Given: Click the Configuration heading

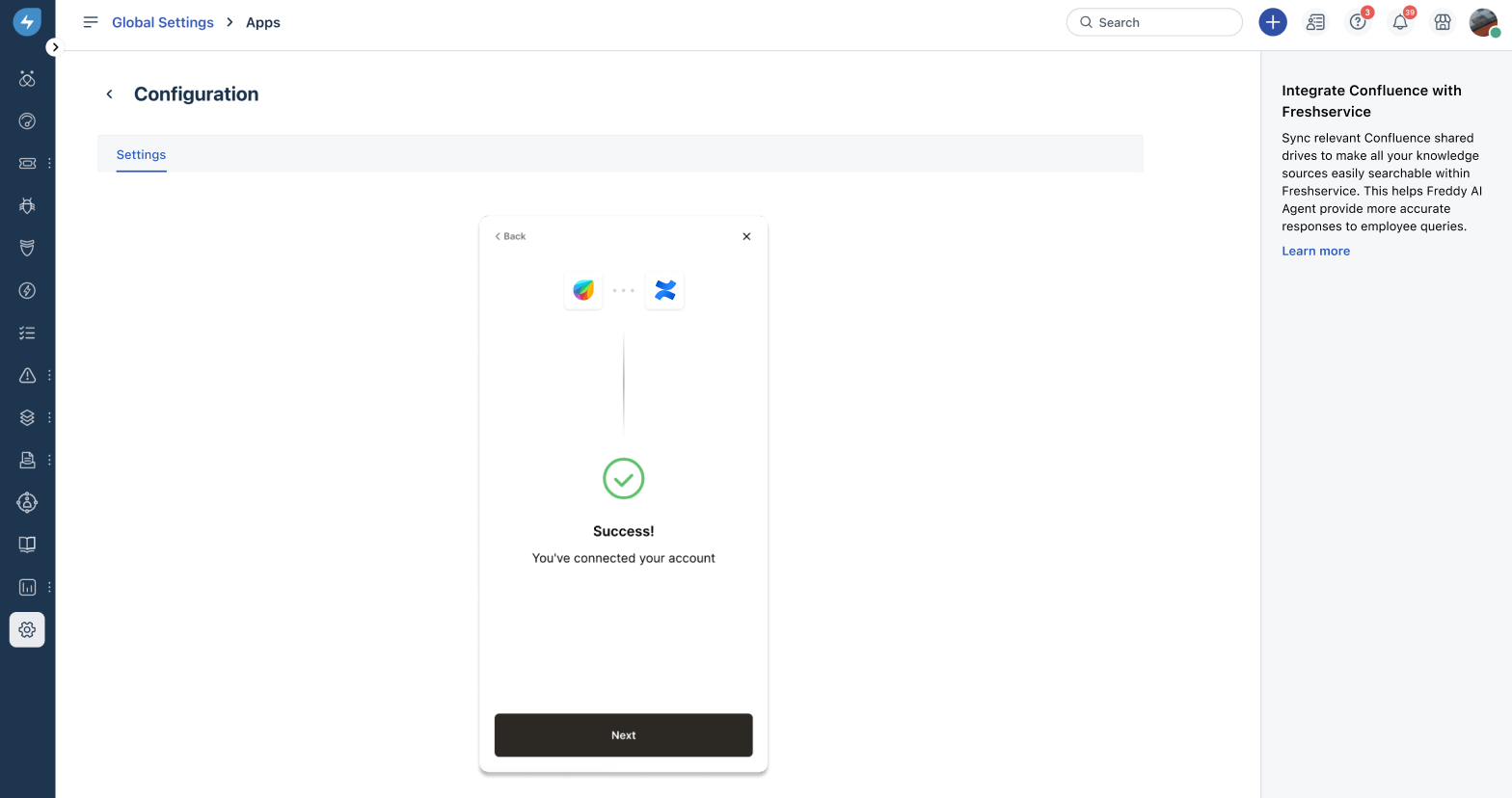Looking at the screenshot, I should point(197,93).
